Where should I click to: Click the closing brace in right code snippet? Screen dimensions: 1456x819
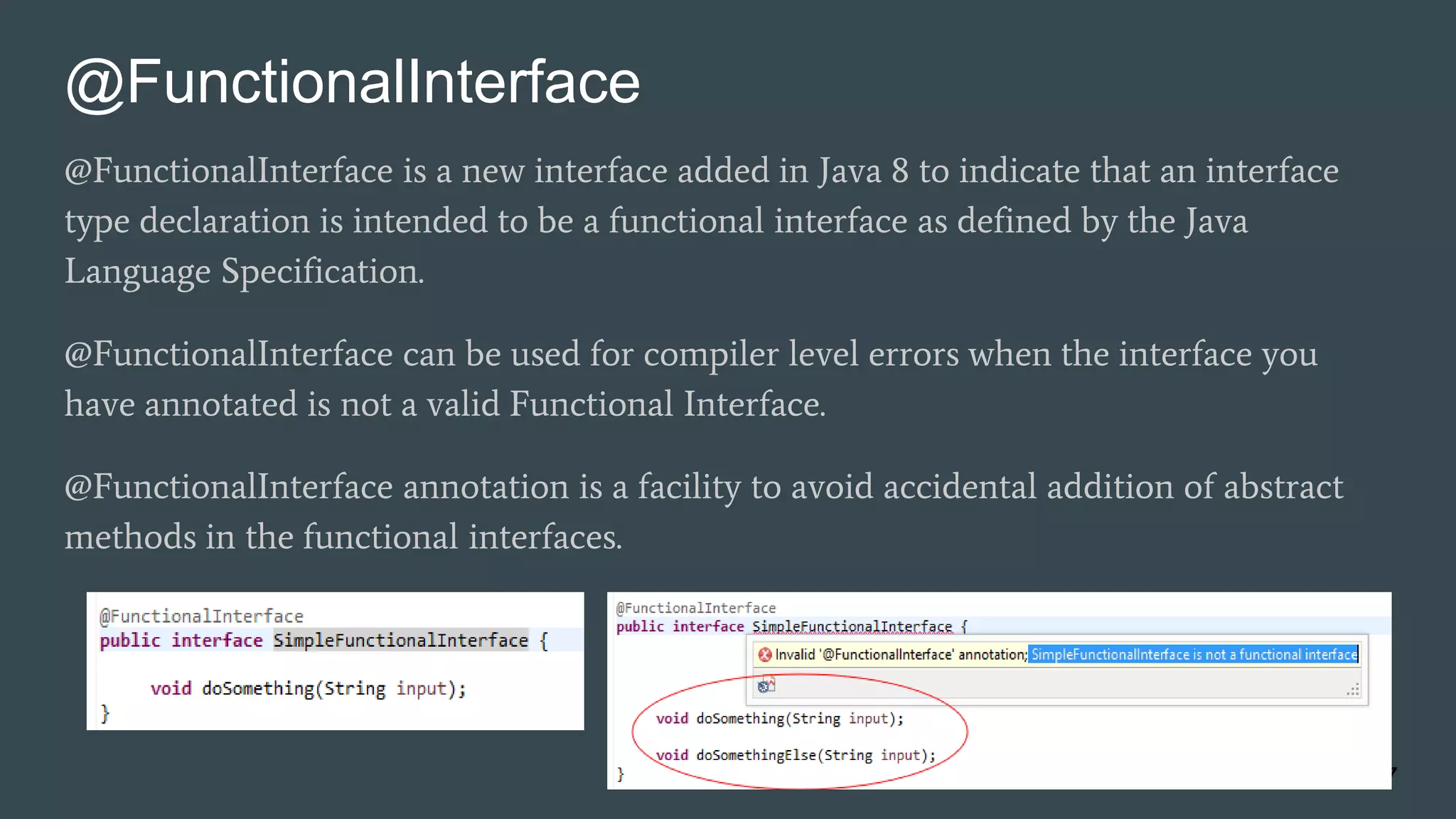click(621, 774)
